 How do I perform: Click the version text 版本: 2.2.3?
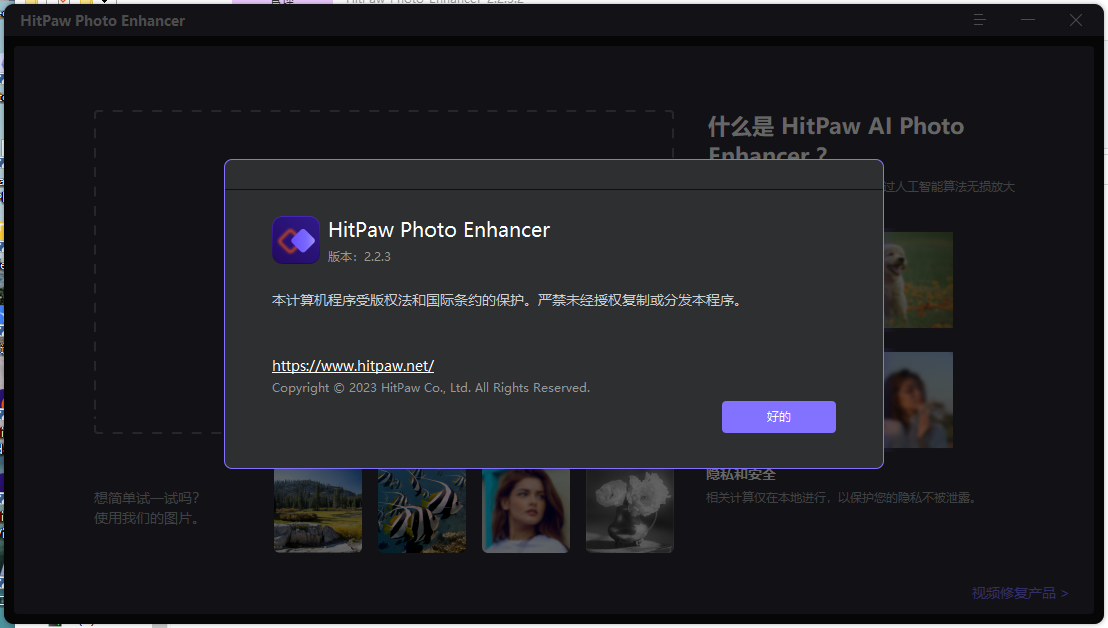tap(359, 256)
